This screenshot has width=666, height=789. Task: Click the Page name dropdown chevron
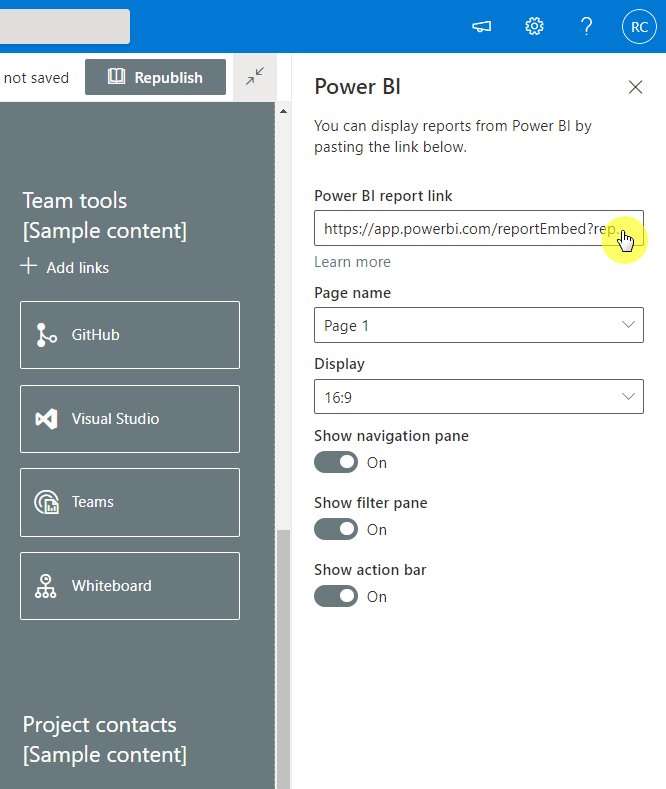click(x=628, y=325)
